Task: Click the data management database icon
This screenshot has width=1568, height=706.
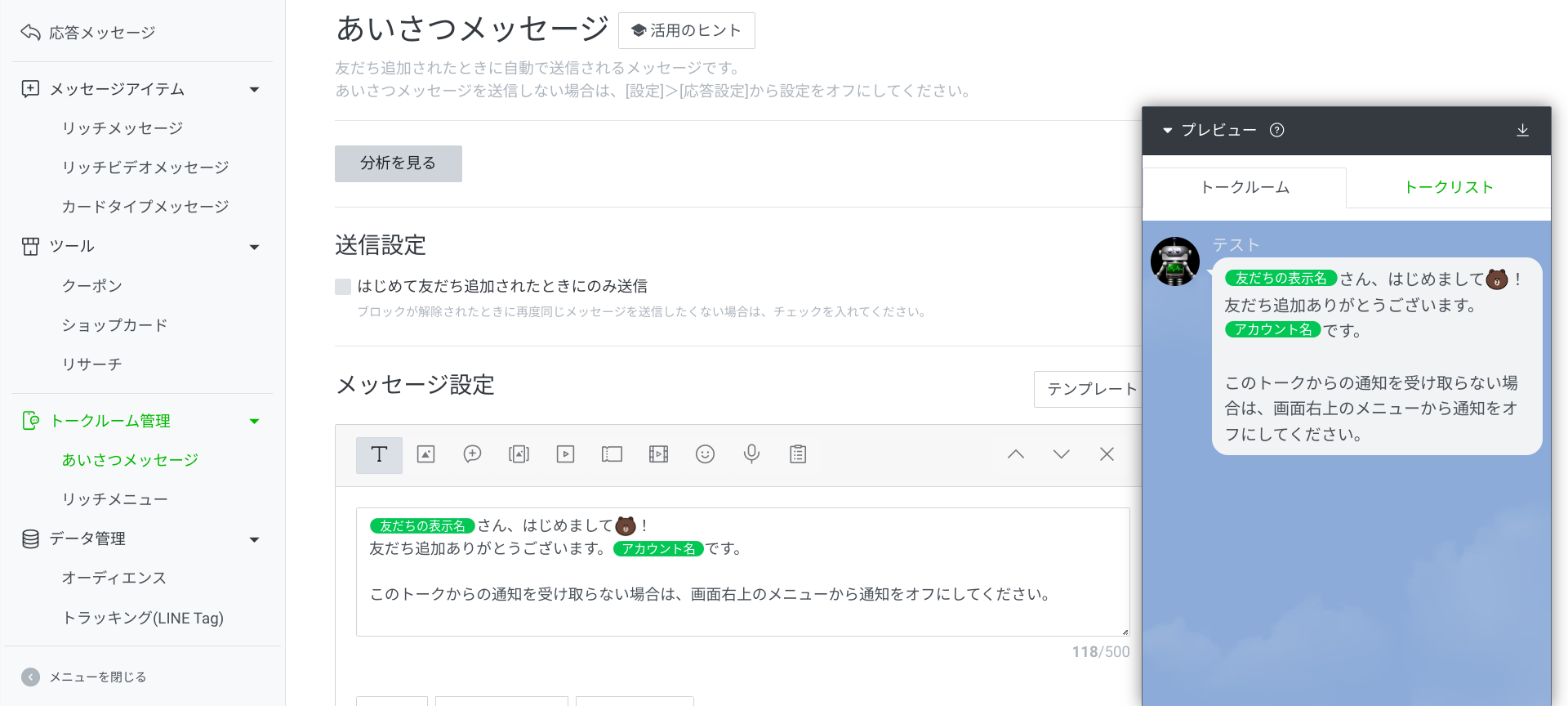Action: coord(30,538)
